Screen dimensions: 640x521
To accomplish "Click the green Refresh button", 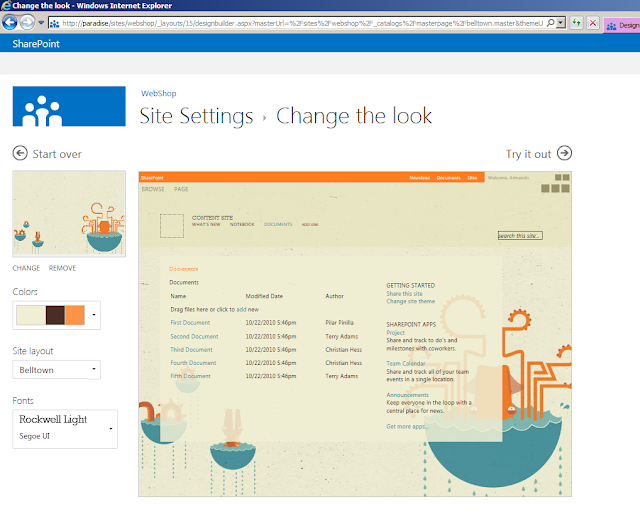I will (576, 23).
